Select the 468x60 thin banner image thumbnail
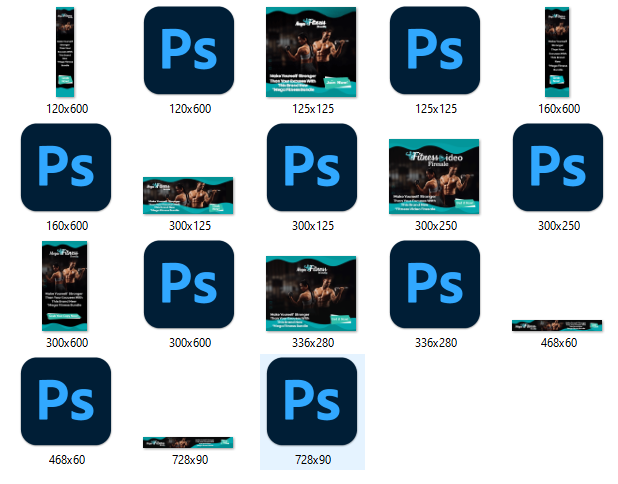This screenshot has width=618, height=484. pos(557,326)
